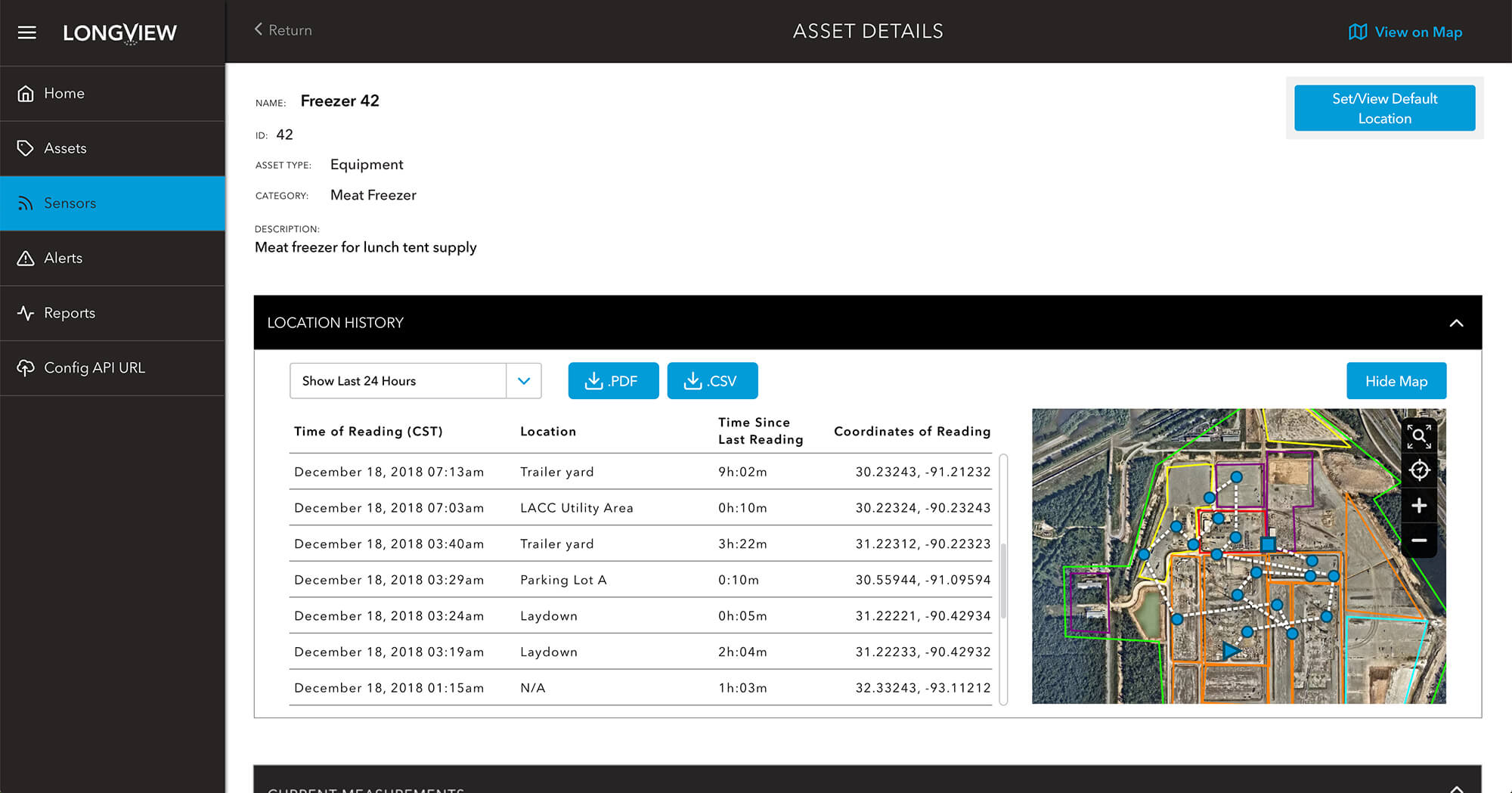The height and width of the screenshot is (793, 1512).
Task: Click the Alerts warning triangle icon
Action: [x=26, y=259]
